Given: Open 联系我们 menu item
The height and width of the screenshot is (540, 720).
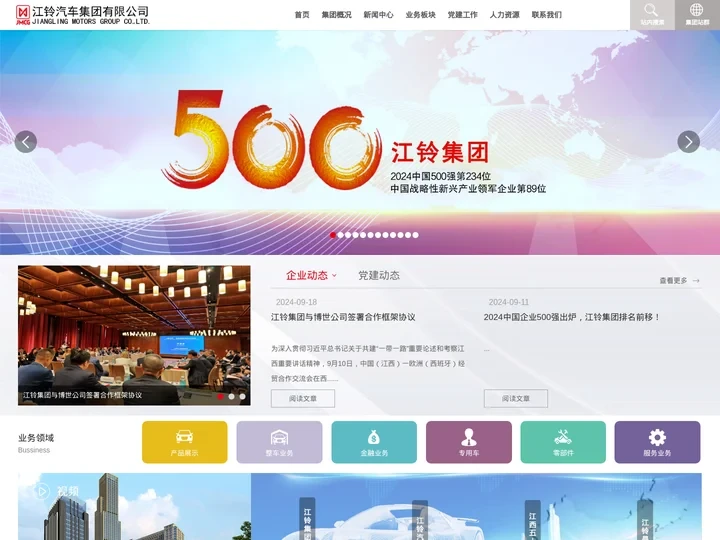Looking at the screenshot, I should [547, 15].
